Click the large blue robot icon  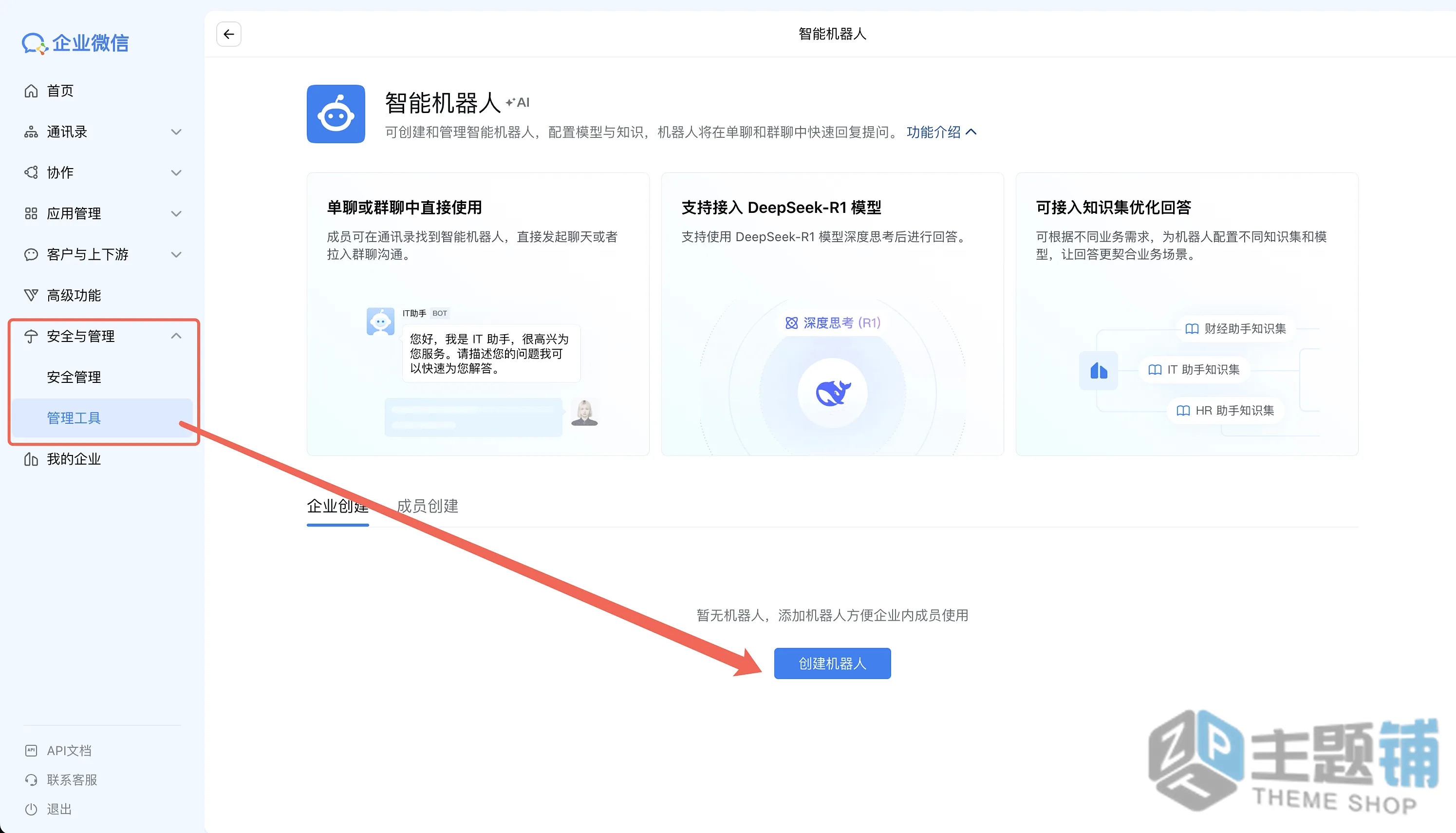pos(336,114)
